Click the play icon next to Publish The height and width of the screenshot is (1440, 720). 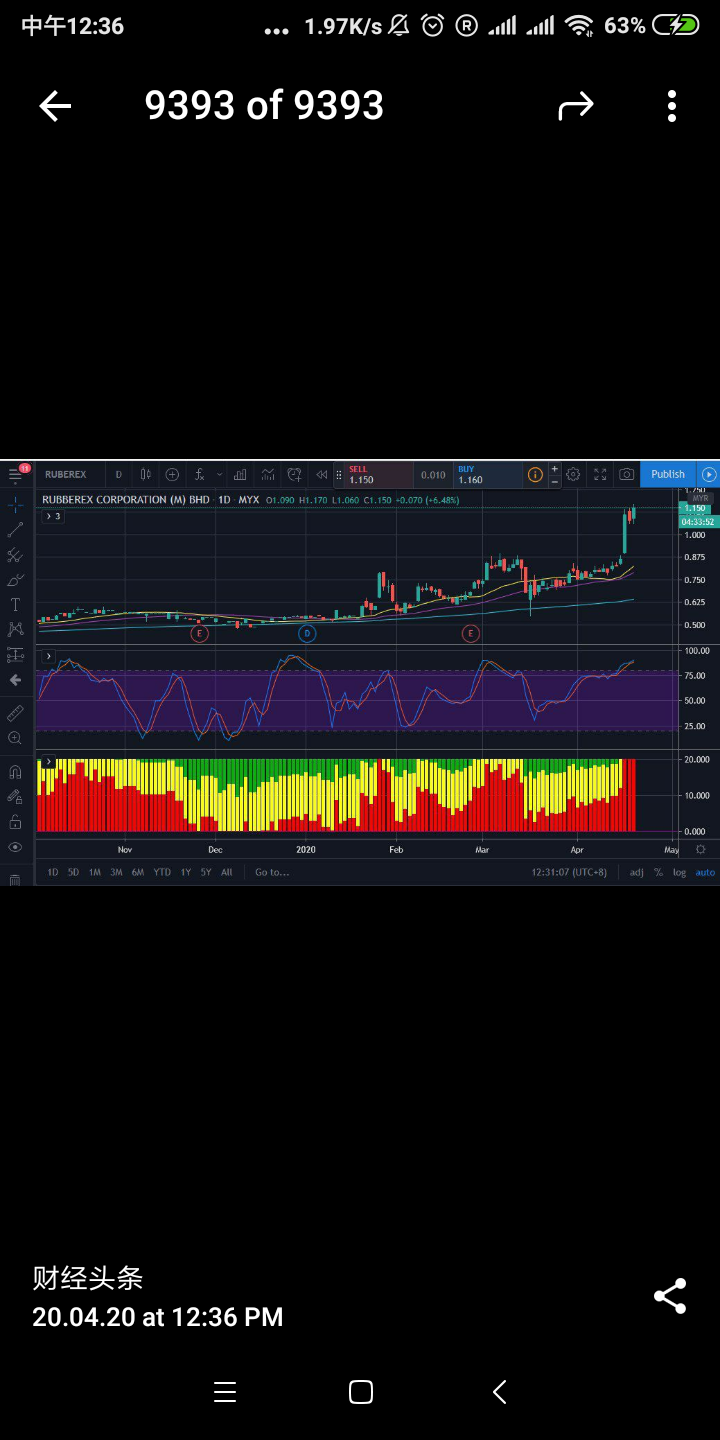pos(709,474)
